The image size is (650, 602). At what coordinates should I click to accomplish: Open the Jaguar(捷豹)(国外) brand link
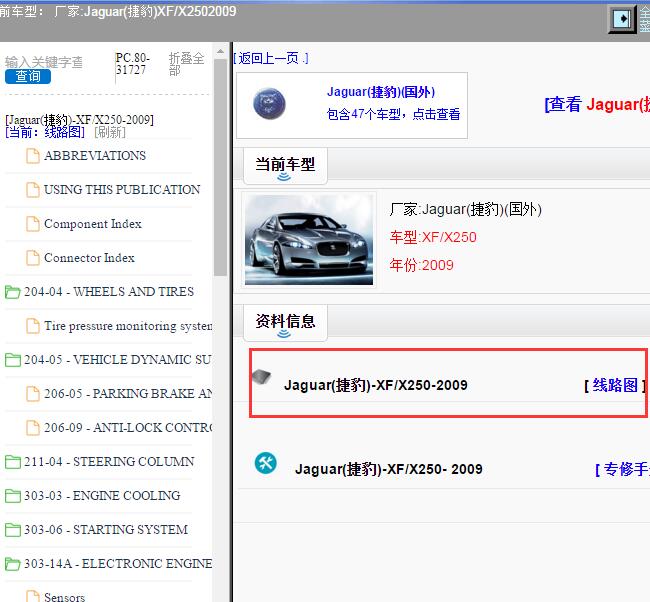pos(381,92)
